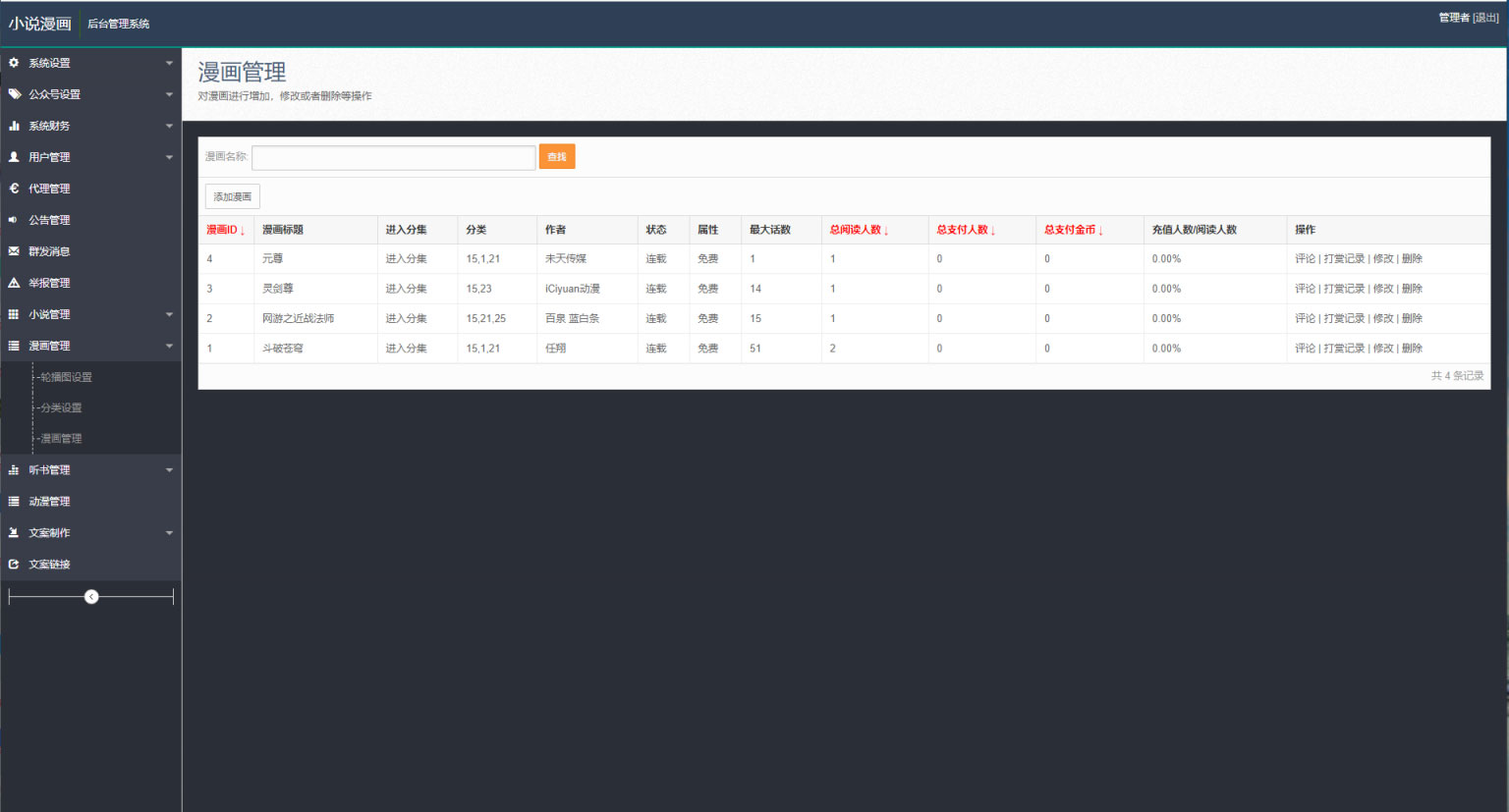Sort the table by 总阅读人数 column
The width and height of the screenshot is (1509, 812).
click(x=858, y=230)
